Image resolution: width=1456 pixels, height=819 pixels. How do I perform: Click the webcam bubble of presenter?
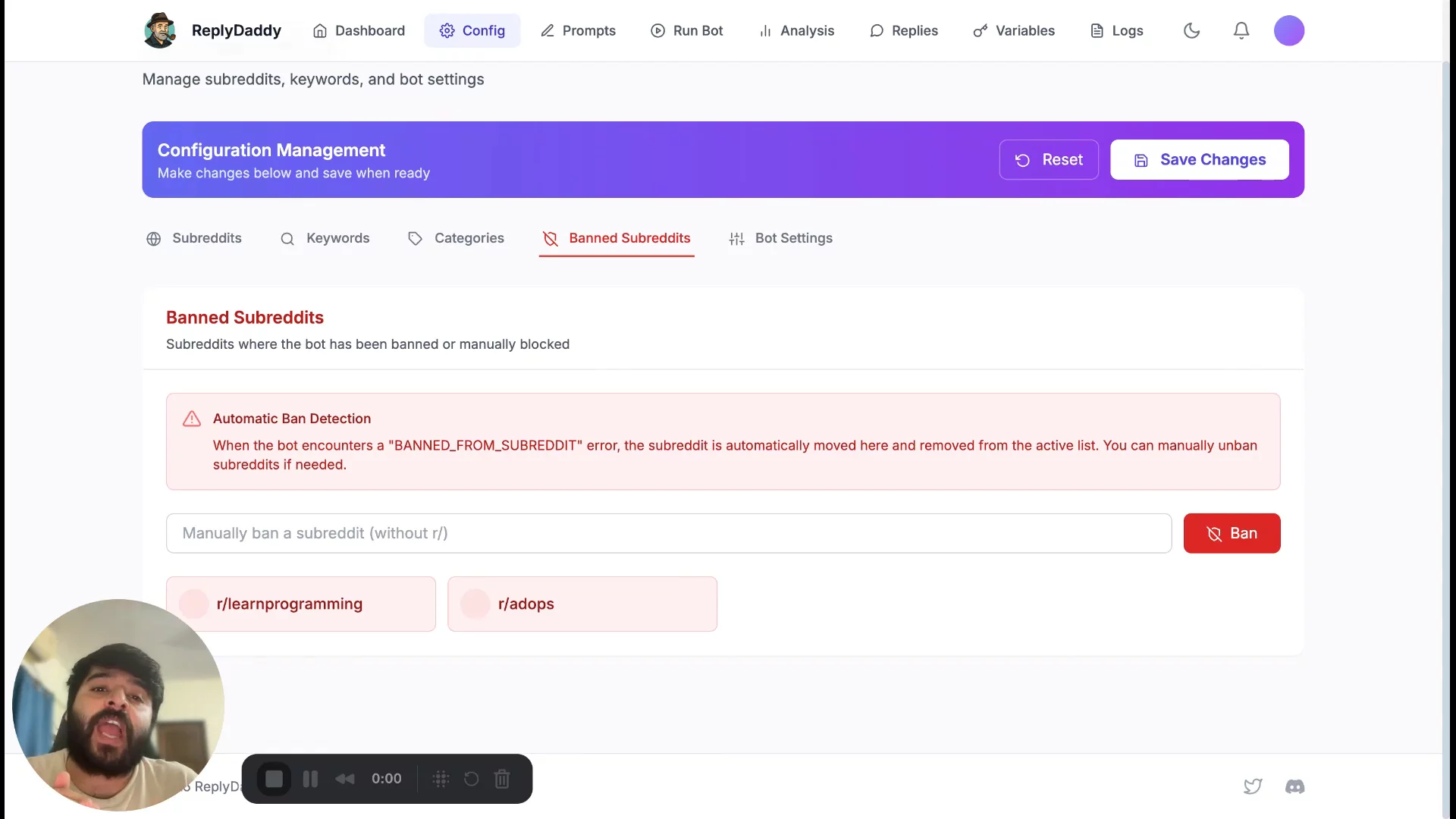pyautogui.click(x=118, y=705)
